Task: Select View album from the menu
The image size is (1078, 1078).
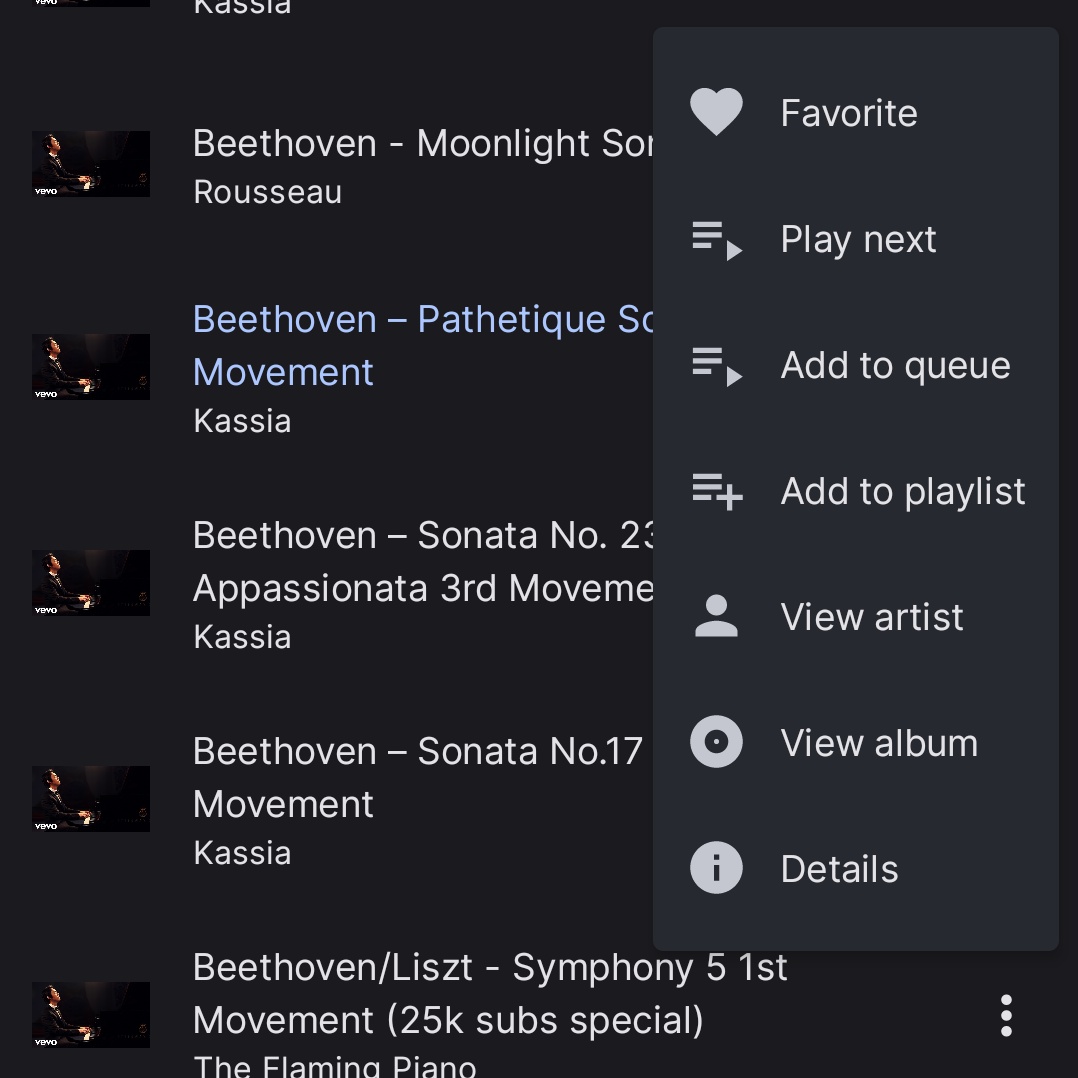Action: pyautogui.click(x=879, y=742)
